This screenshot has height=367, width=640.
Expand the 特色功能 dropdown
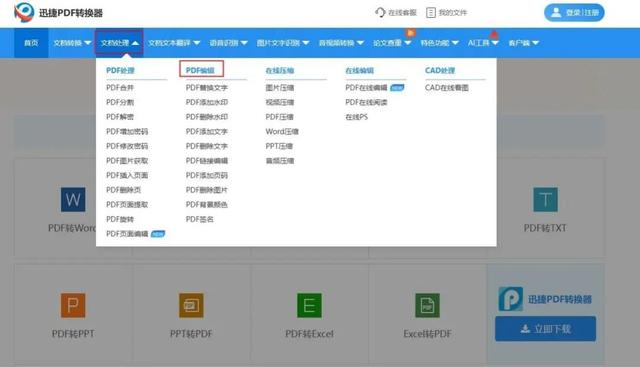[x=440, y=43]
